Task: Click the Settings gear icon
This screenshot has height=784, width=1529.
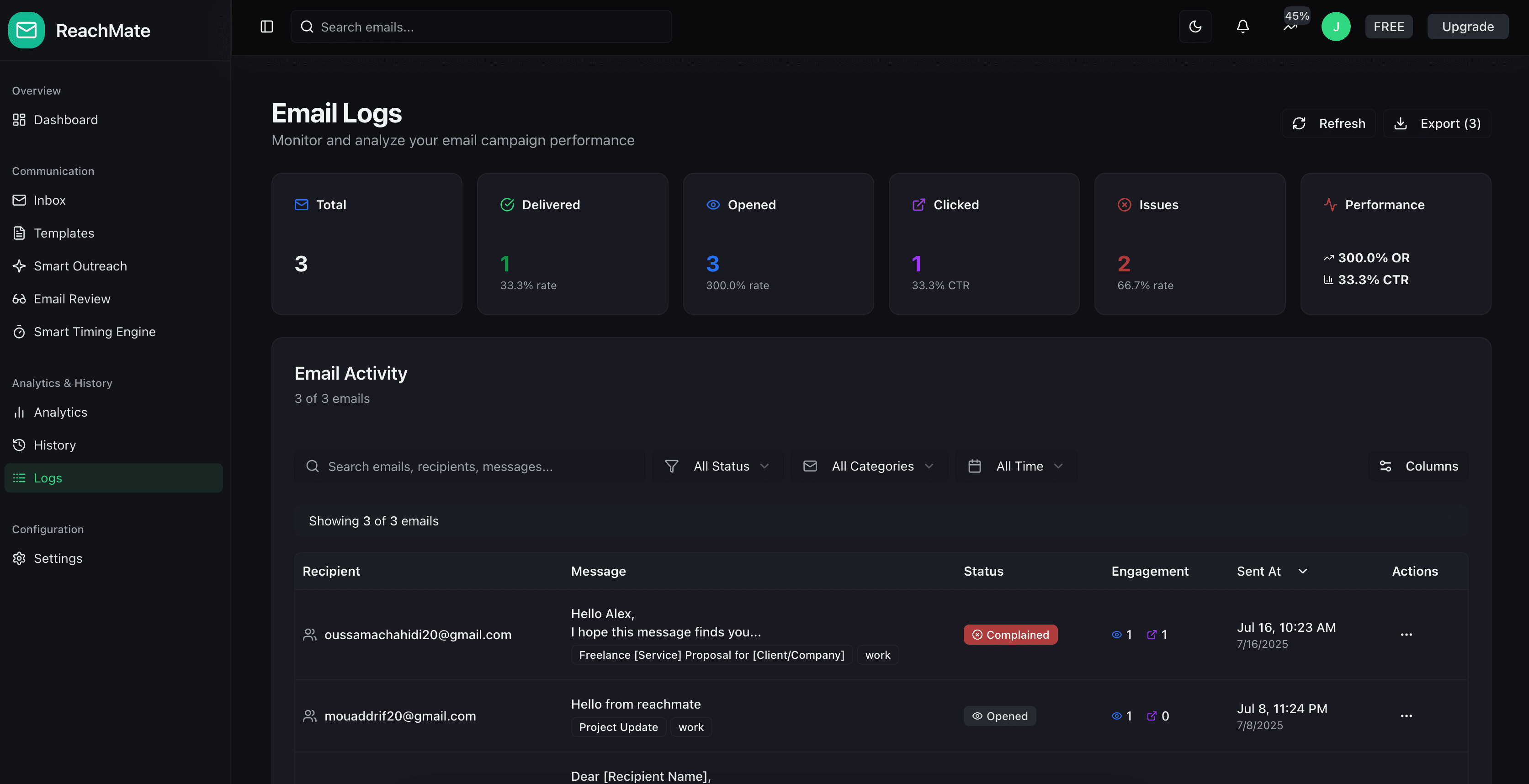Action: click(x=19, y=558)
